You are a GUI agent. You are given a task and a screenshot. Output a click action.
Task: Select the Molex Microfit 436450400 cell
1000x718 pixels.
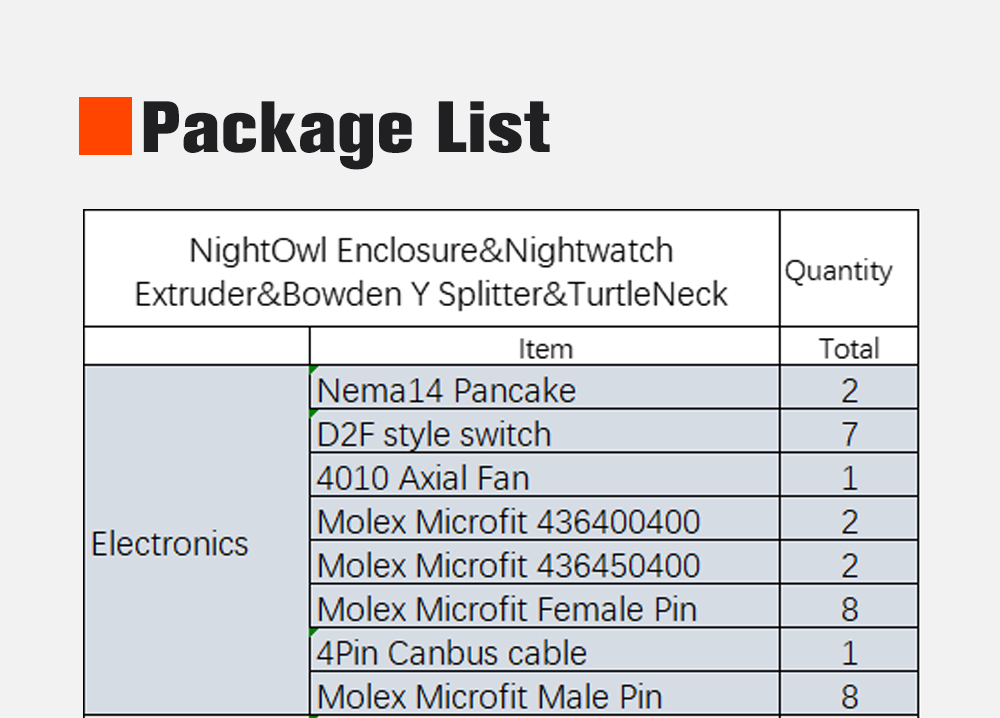(x=508, y=566)
